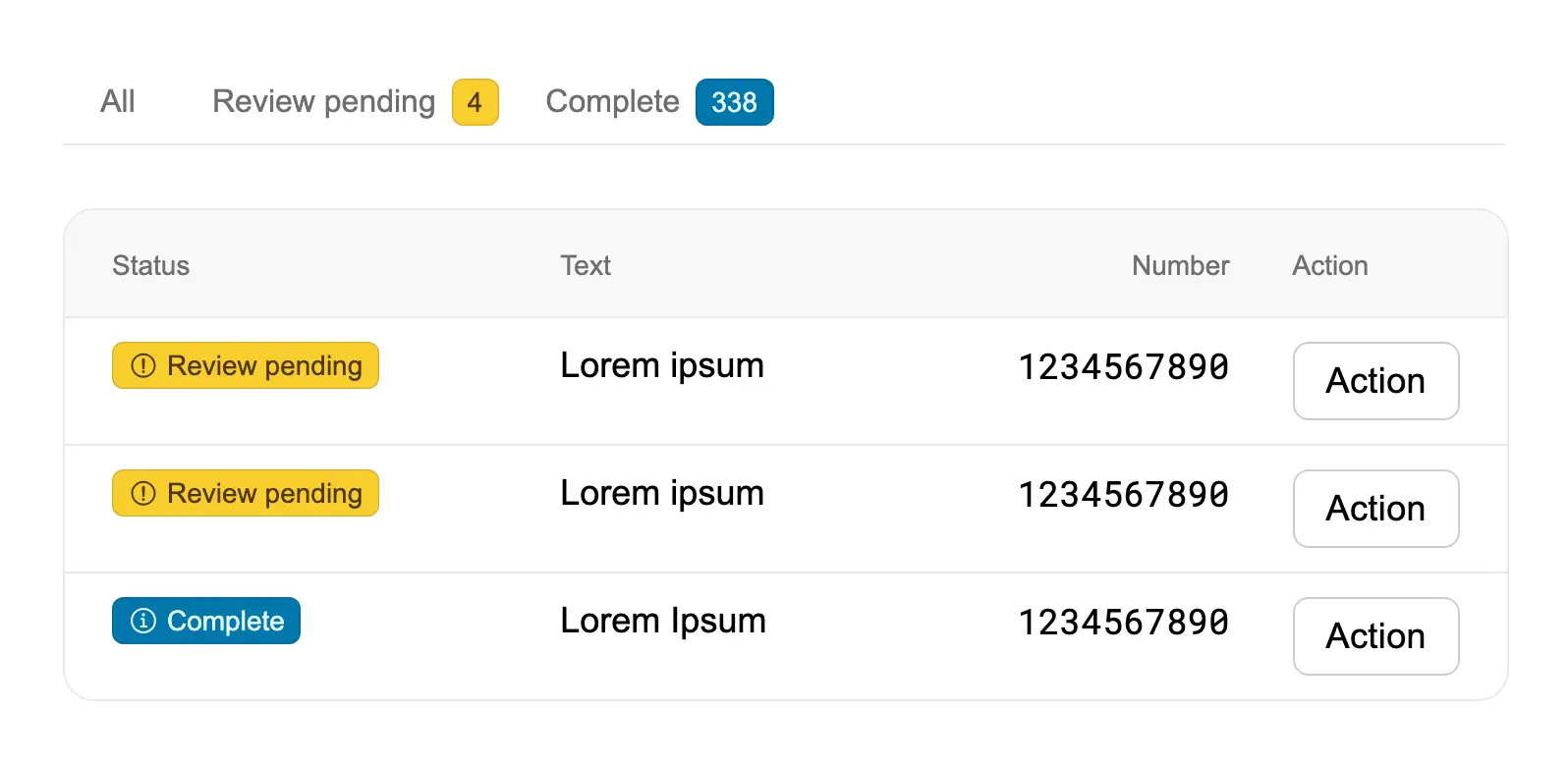The width and height of the screenshot is (1568, 764).
Task: Open the Review pending tab
Action: tap(323, 102)
